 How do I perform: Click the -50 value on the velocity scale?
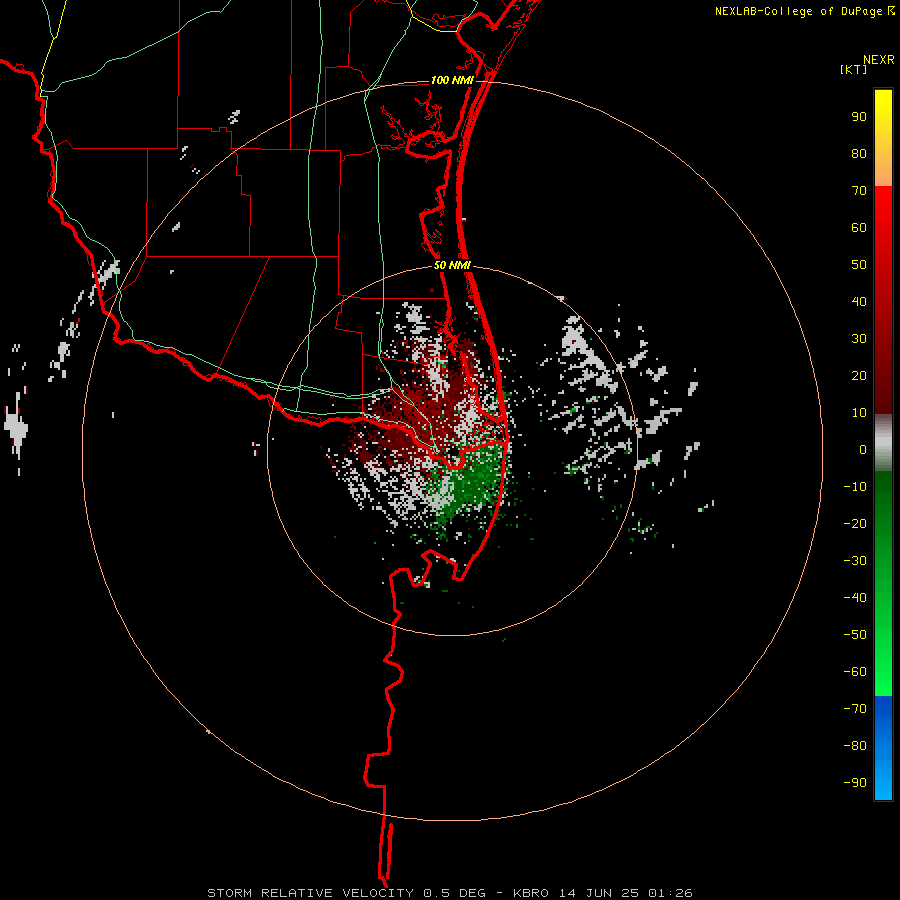point(855,635)
